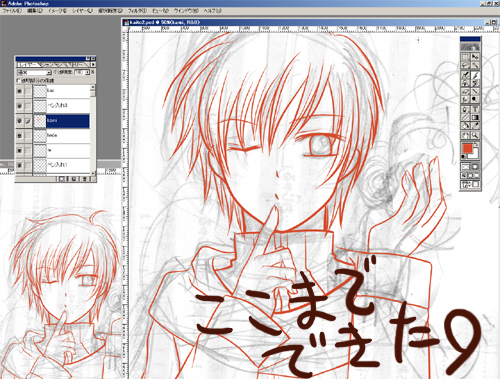Select the ペン入れ1 layer row
Screen dimensions: 500x379
(x=53, y=165)
